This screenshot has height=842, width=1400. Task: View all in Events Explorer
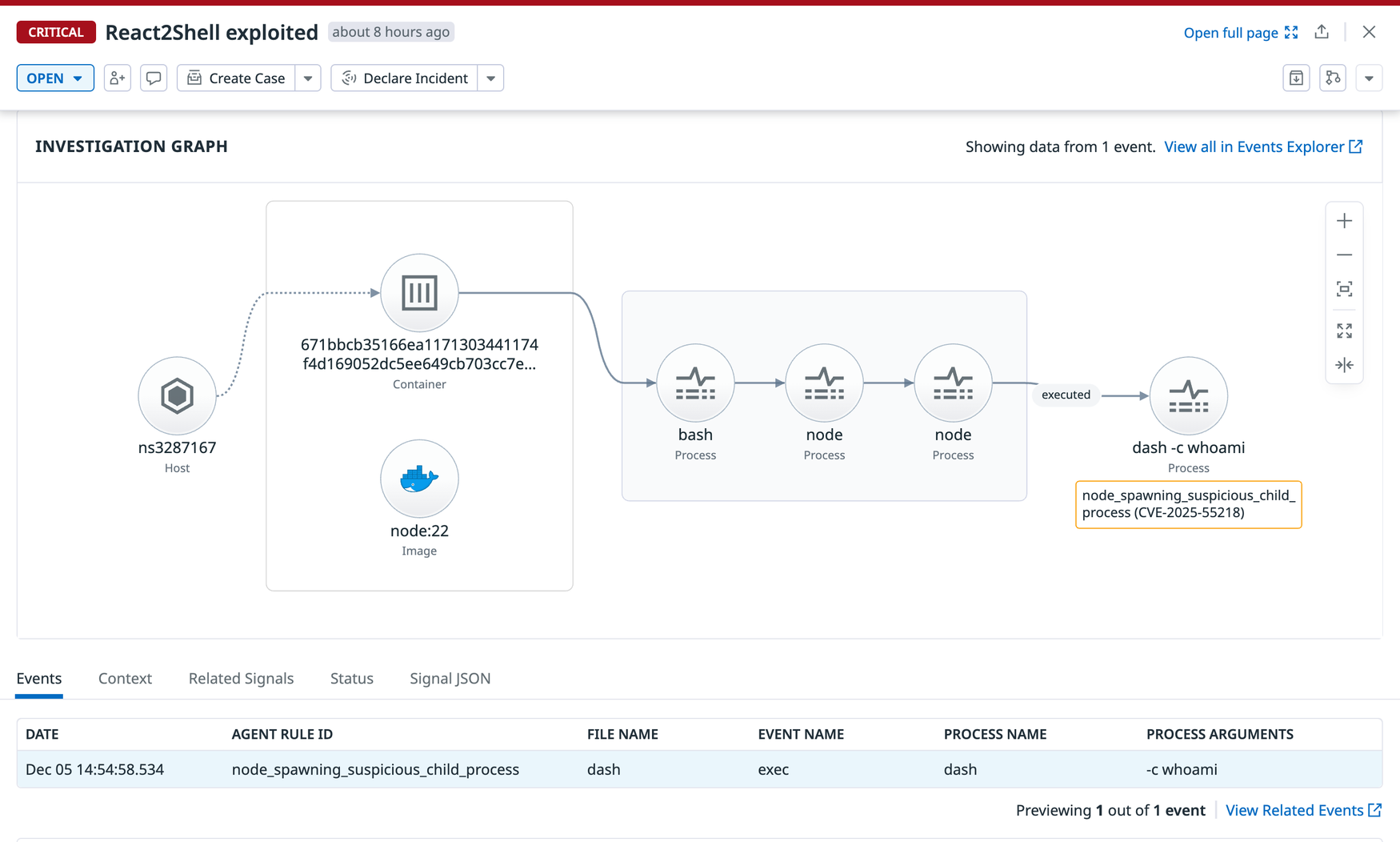pos(1254,146)
